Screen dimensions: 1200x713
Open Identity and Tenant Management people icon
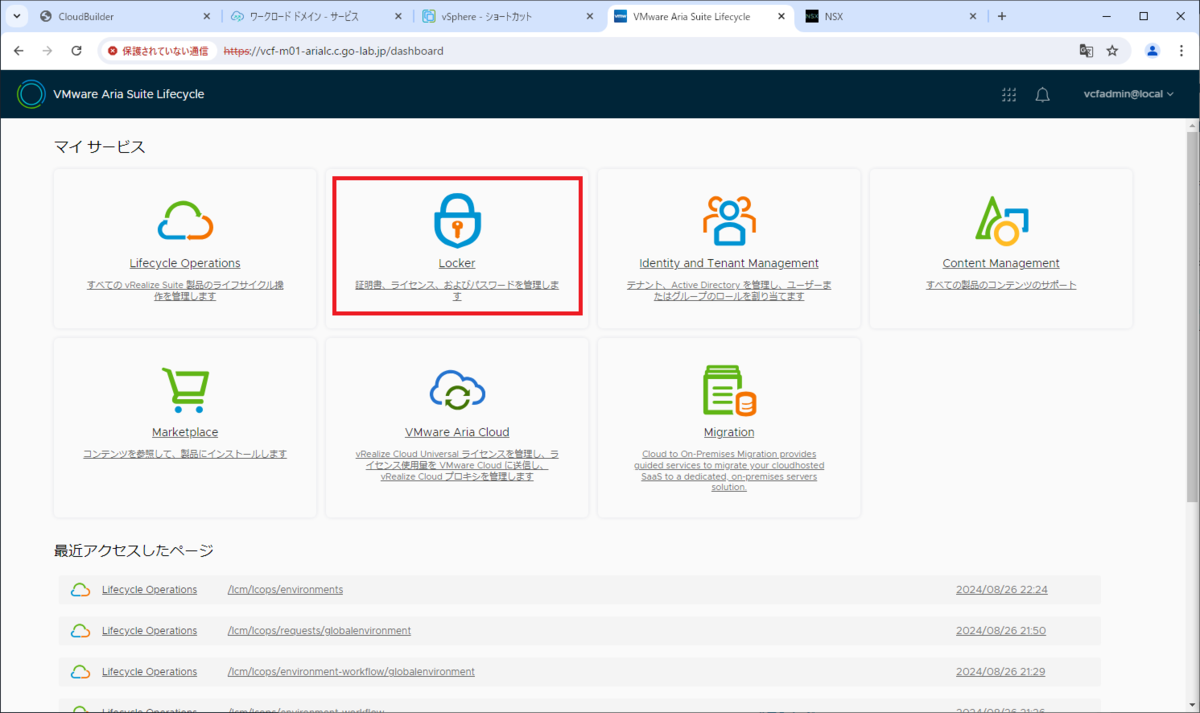(x=729, y=220)
